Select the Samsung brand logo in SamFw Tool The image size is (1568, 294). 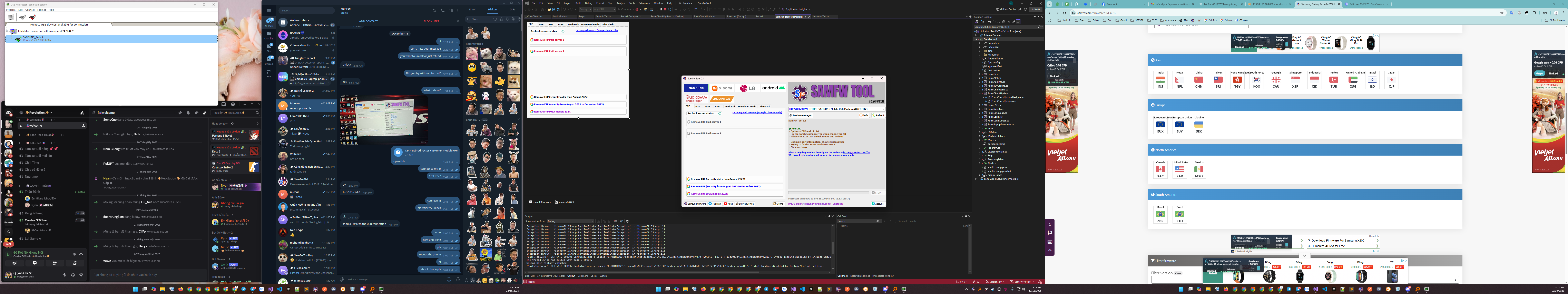tap(696, 88)
